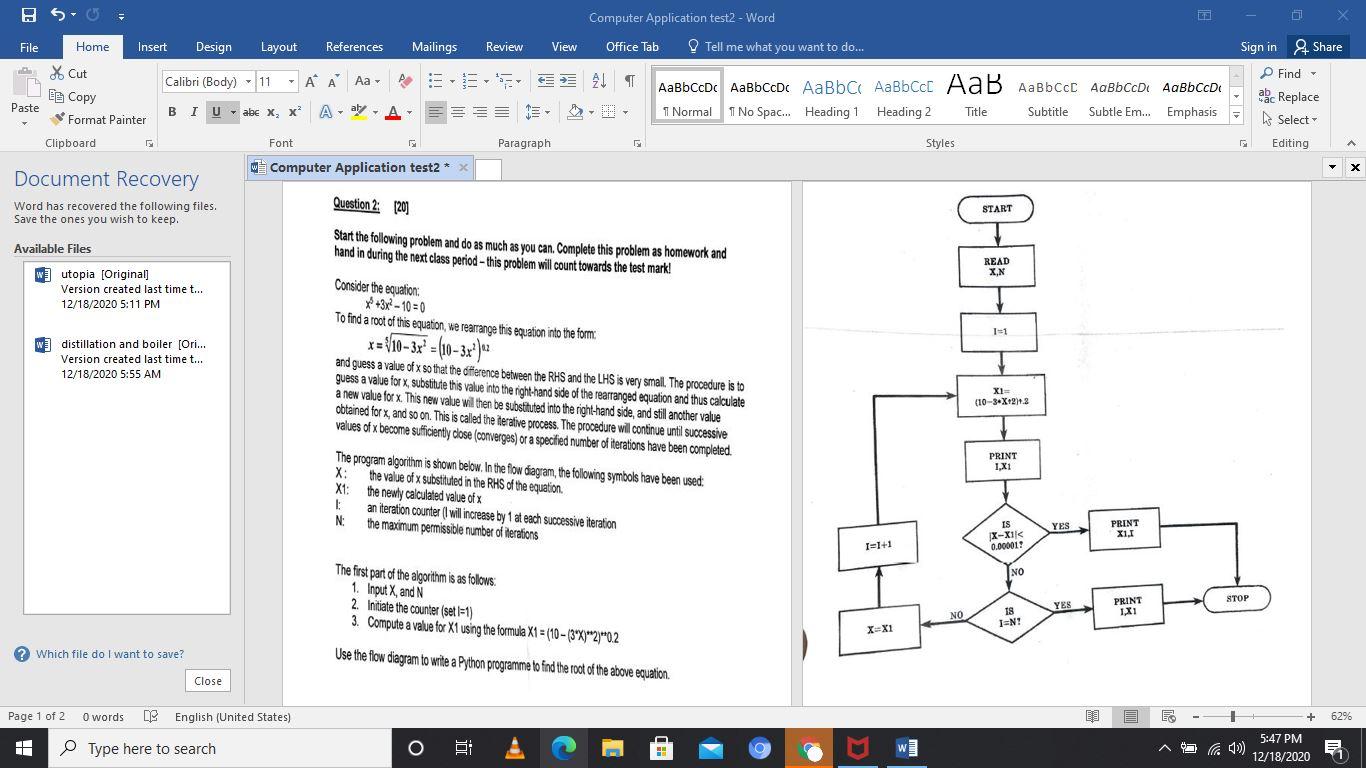Image resolution: width=1366 pixels, height=768 pixels.
Task: Switch to the References ribbon tab
Action: [x=354, y=47]
